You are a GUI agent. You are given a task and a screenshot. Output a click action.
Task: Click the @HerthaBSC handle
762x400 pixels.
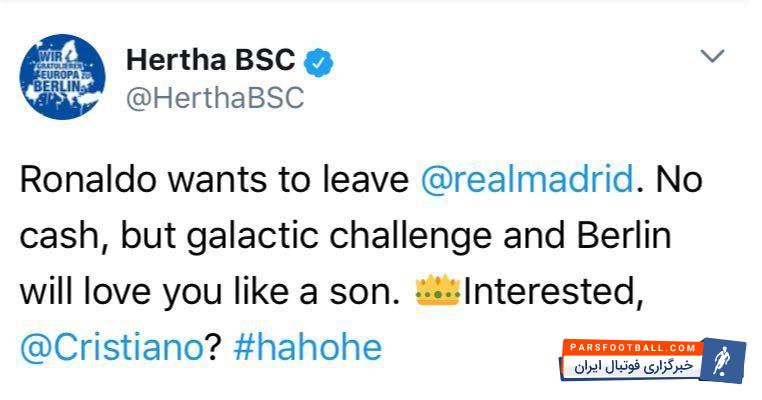214,98
